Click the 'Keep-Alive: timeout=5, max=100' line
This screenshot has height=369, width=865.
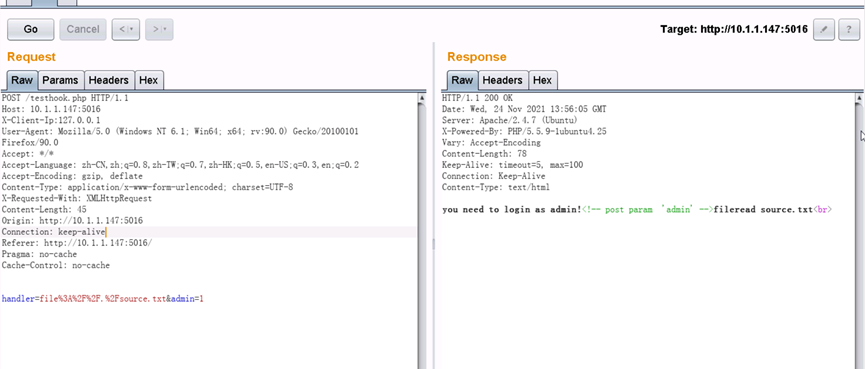click(x=512, y=165)
